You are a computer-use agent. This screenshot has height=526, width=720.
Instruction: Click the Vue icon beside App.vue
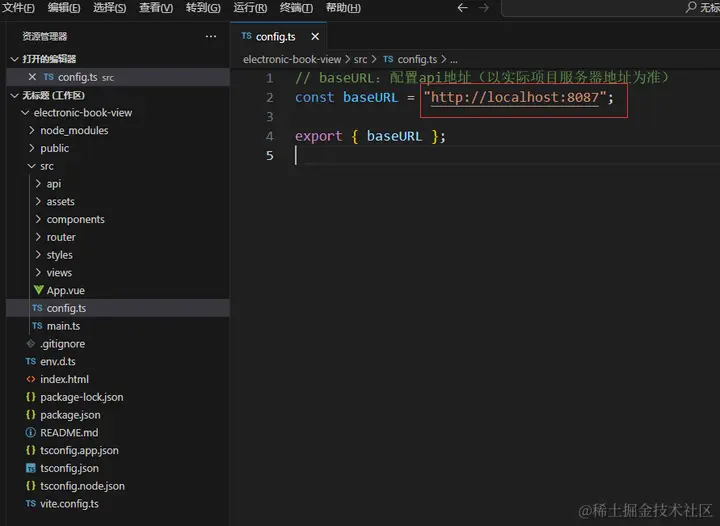[39, 290]
